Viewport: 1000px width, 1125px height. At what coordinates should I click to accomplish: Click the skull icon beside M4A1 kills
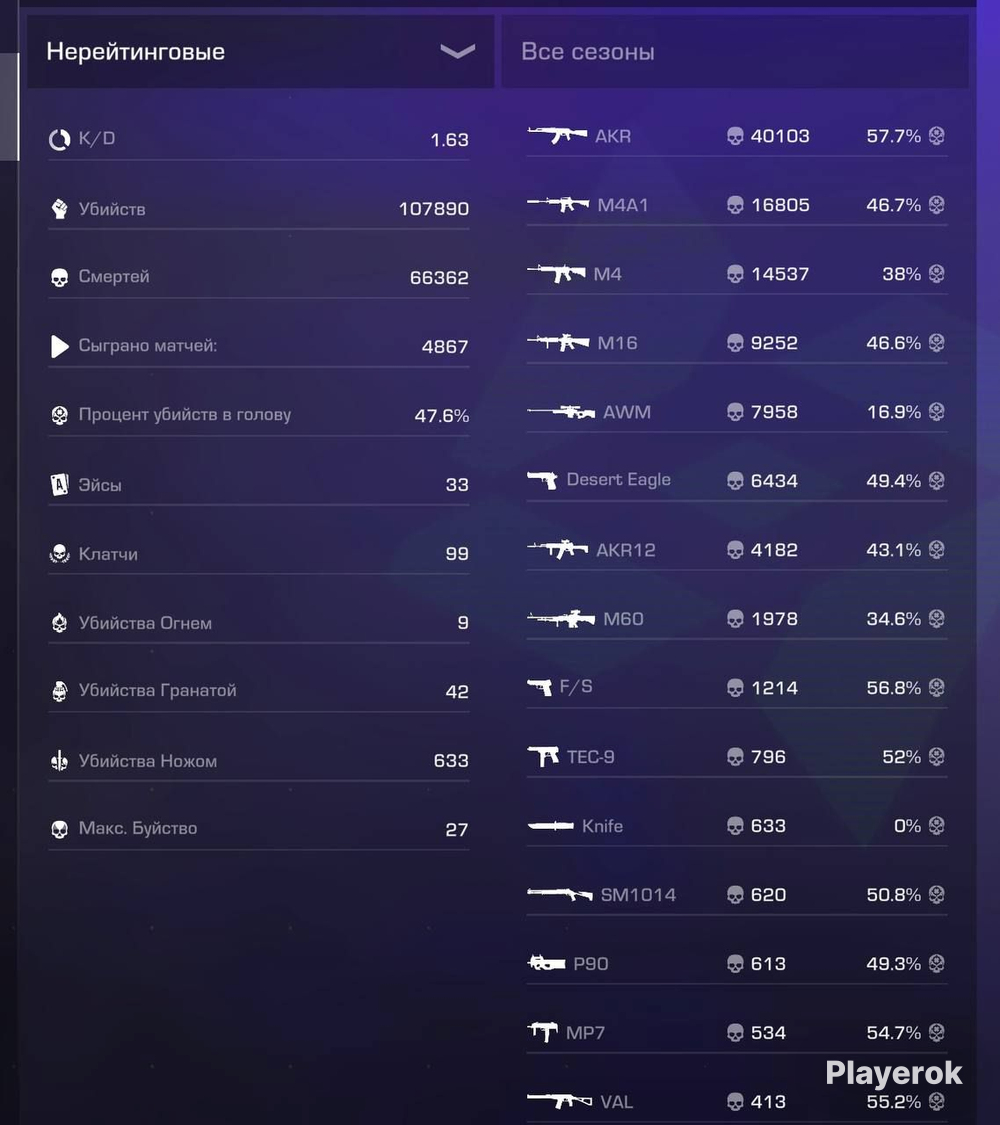735,205
